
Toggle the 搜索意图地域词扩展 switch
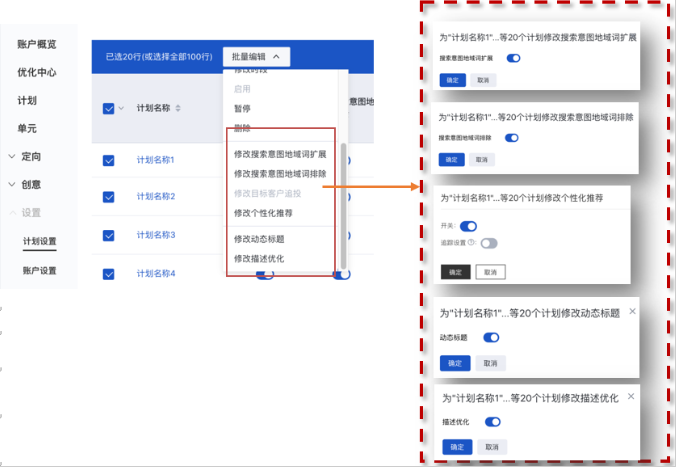pos(513,58)
